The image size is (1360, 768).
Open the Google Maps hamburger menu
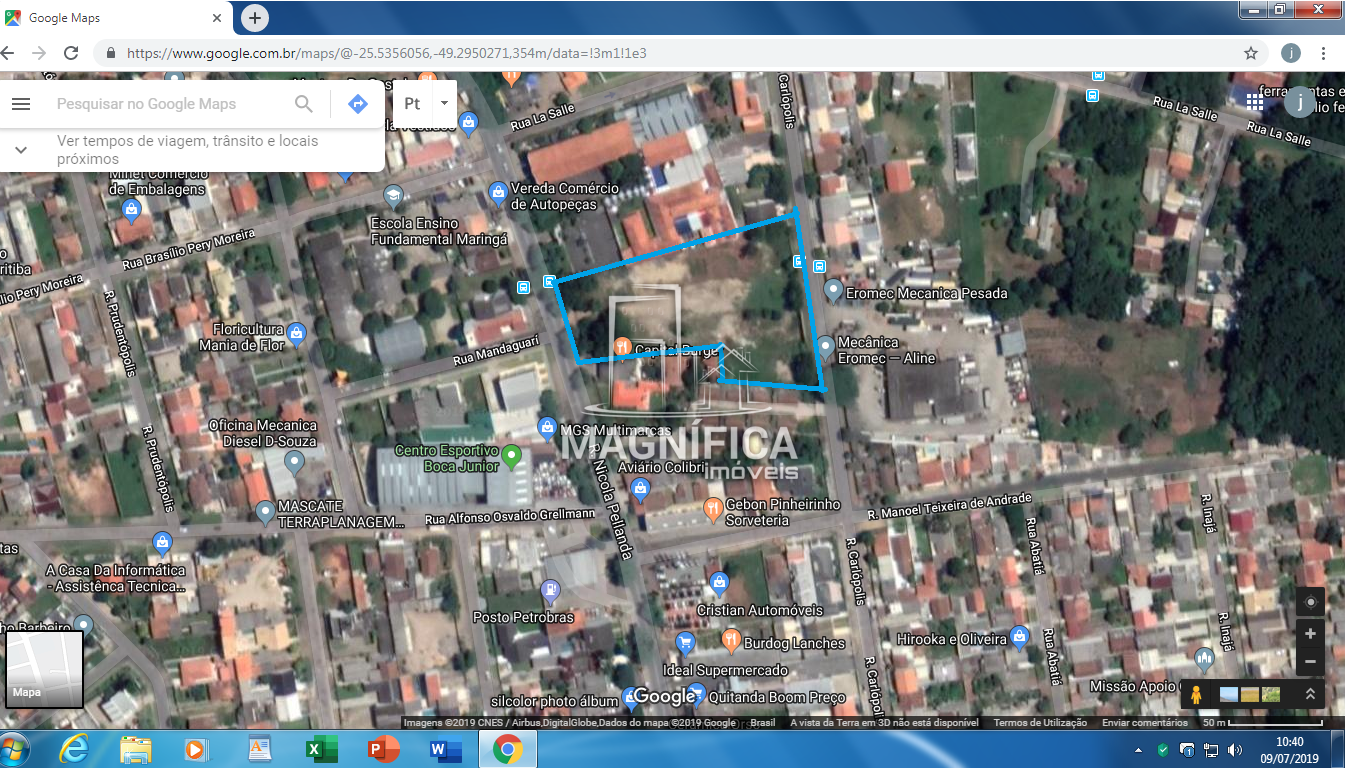coord(21,104)
